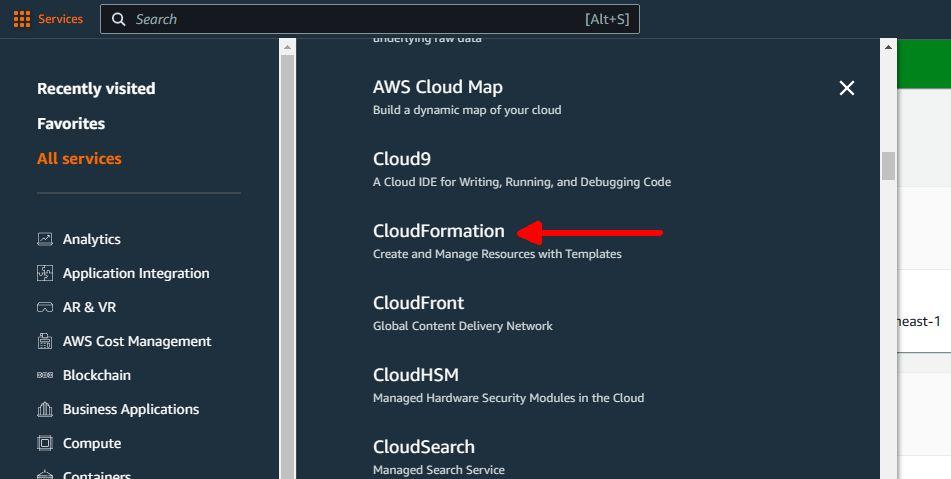Image resolution: width=951 pixels, height=479 pixels.
Task: Click 'A Cloud IDE for Writing' description
Action: pos(522,182)
